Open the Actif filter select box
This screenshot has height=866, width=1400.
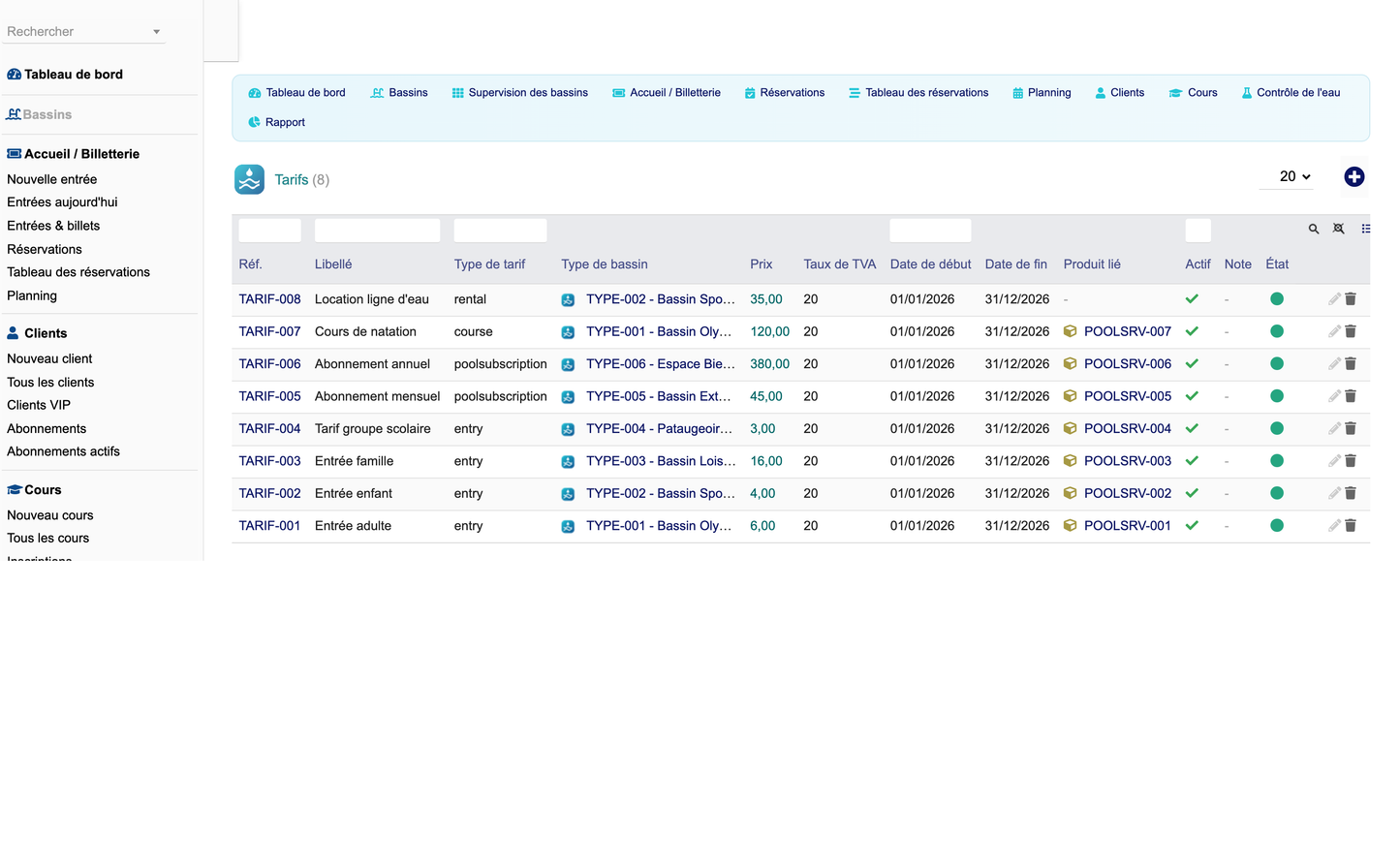coord(1198,231)
